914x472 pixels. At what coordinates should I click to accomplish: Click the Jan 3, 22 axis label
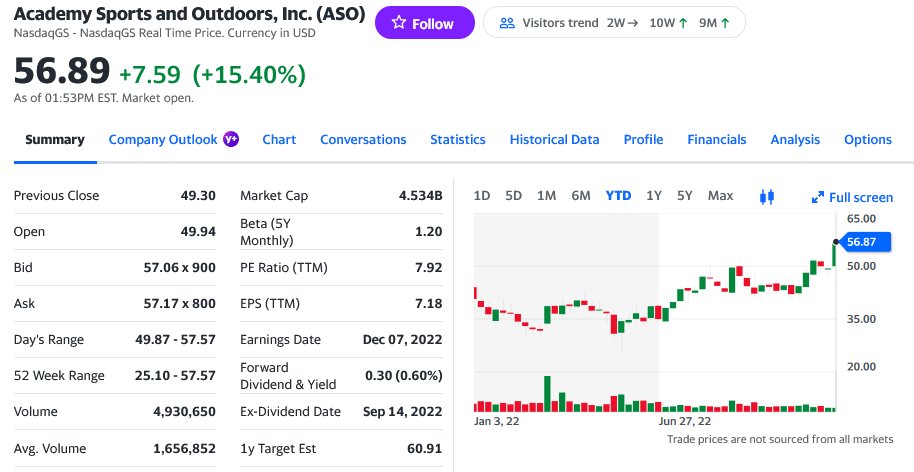click(496, 421)
